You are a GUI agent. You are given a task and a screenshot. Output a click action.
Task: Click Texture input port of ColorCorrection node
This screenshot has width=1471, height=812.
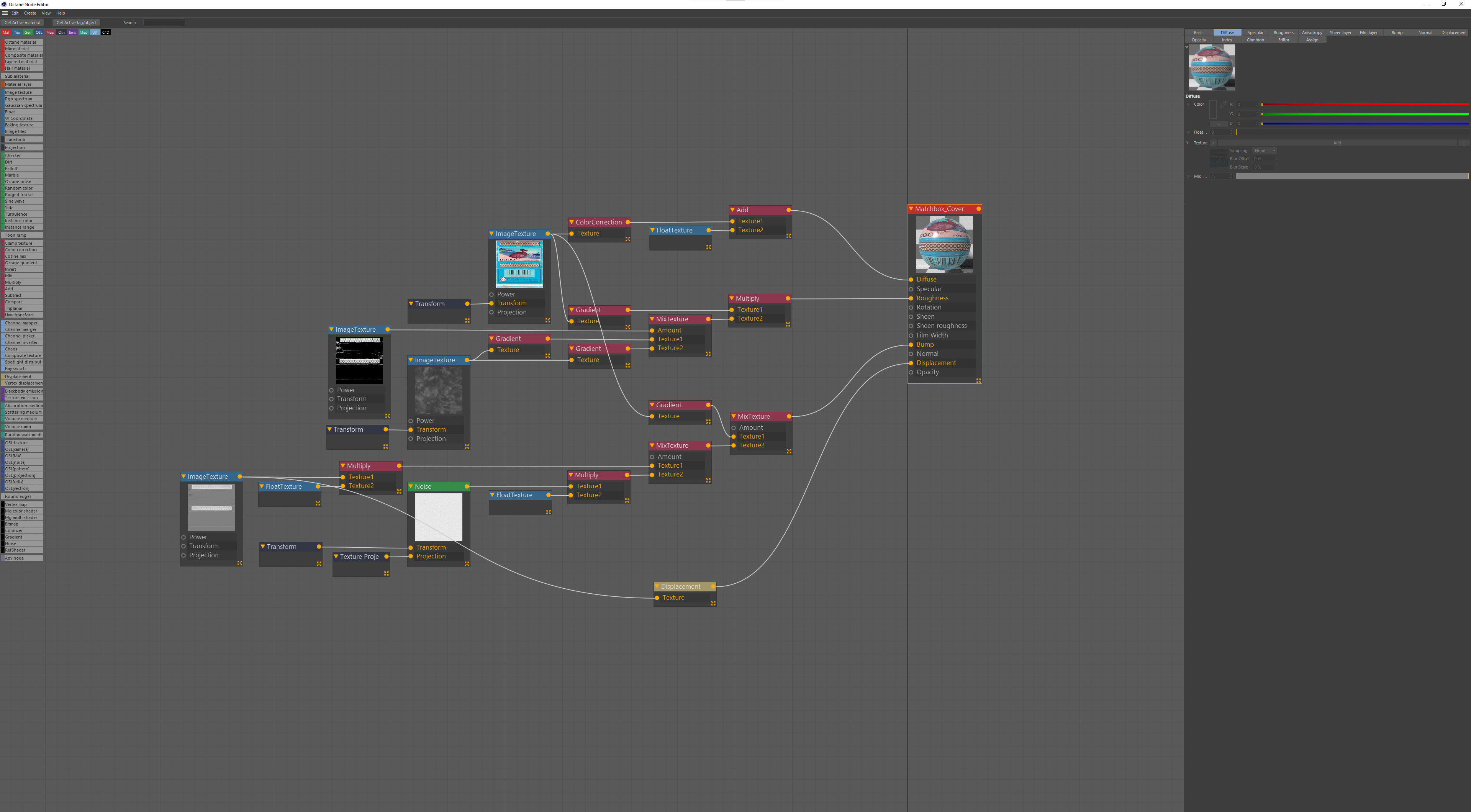572,234
